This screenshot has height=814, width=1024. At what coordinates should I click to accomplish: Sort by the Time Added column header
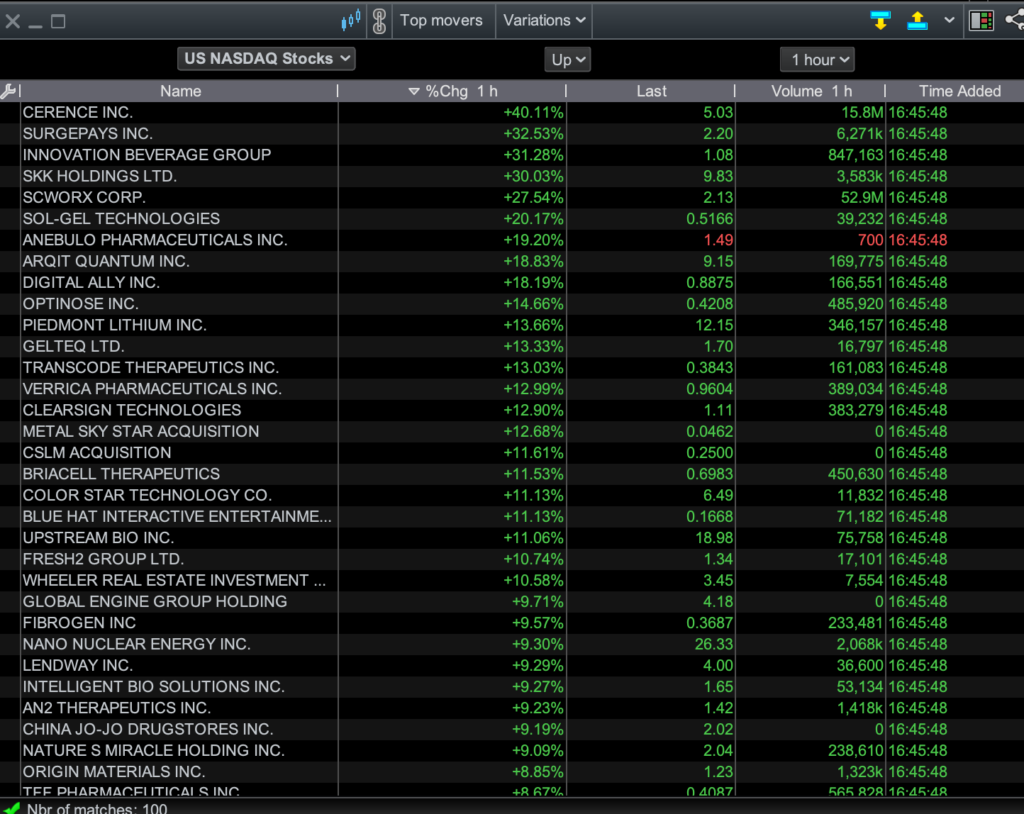959,91
